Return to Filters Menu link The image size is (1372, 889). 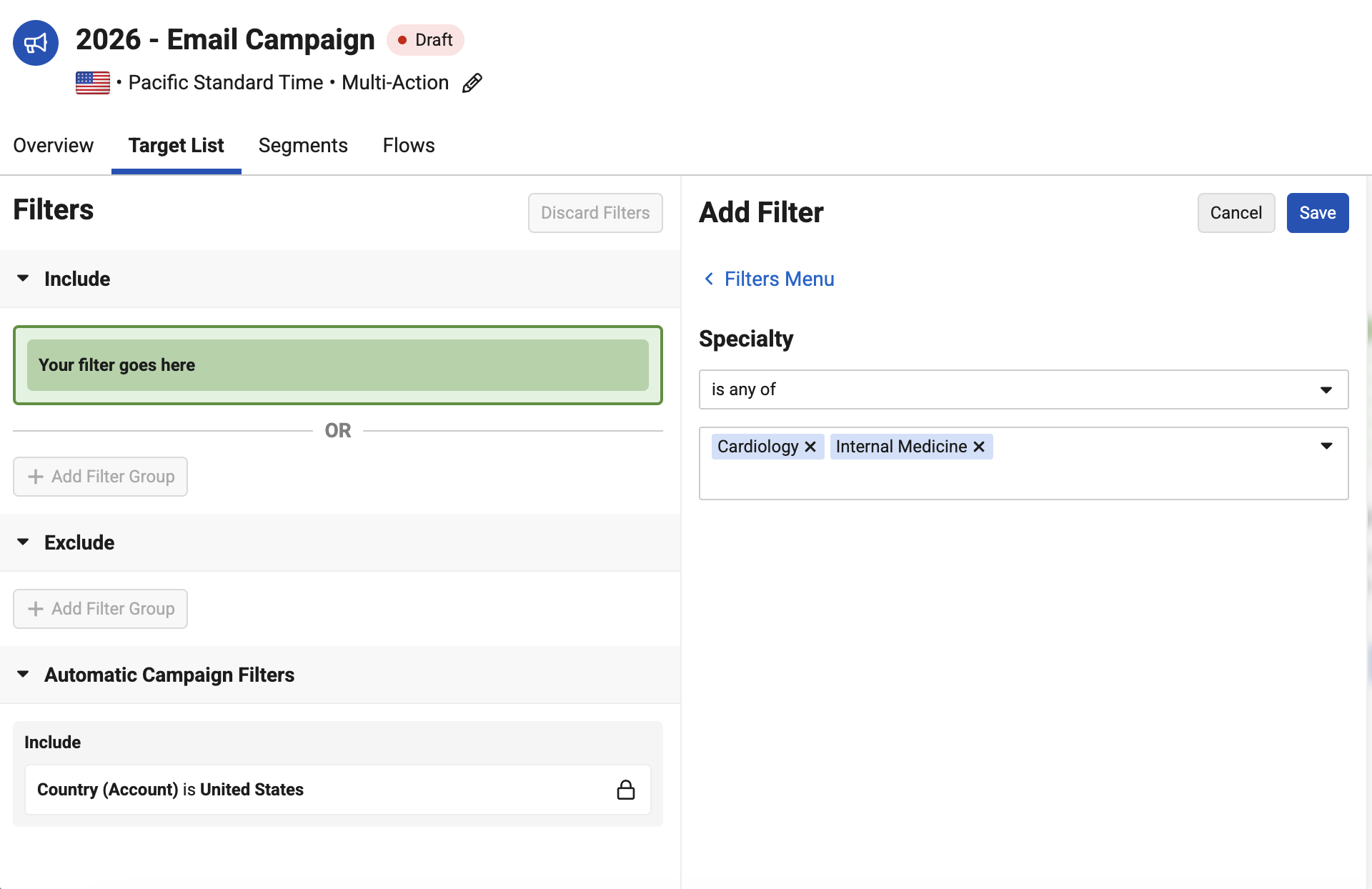[780, 279]
